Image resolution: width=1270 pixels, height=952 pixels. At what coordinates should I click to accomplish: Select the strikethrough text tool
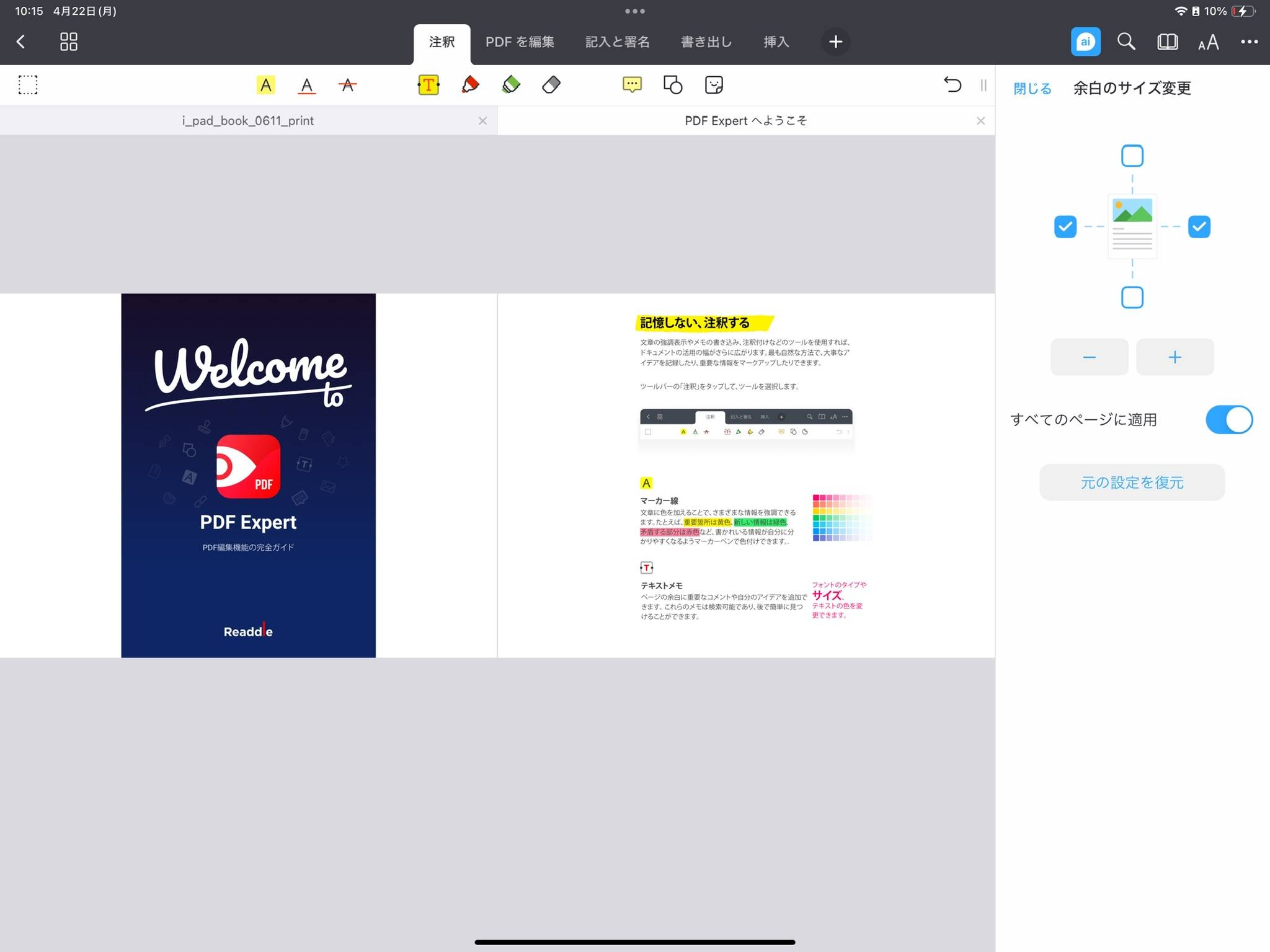pos(347,85)
